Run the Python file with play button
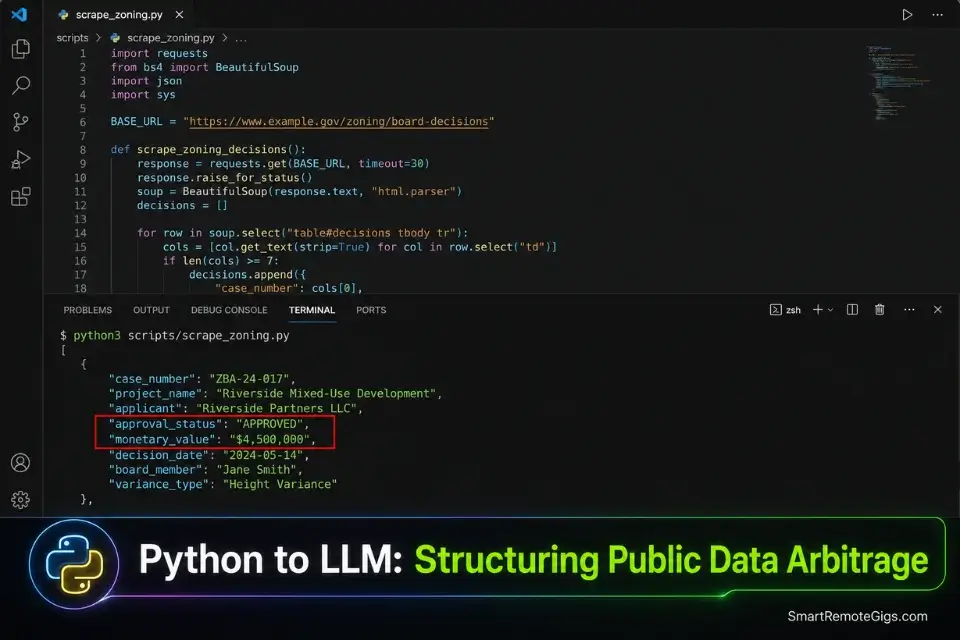The image size is (960, 640). tap(907, 15)
